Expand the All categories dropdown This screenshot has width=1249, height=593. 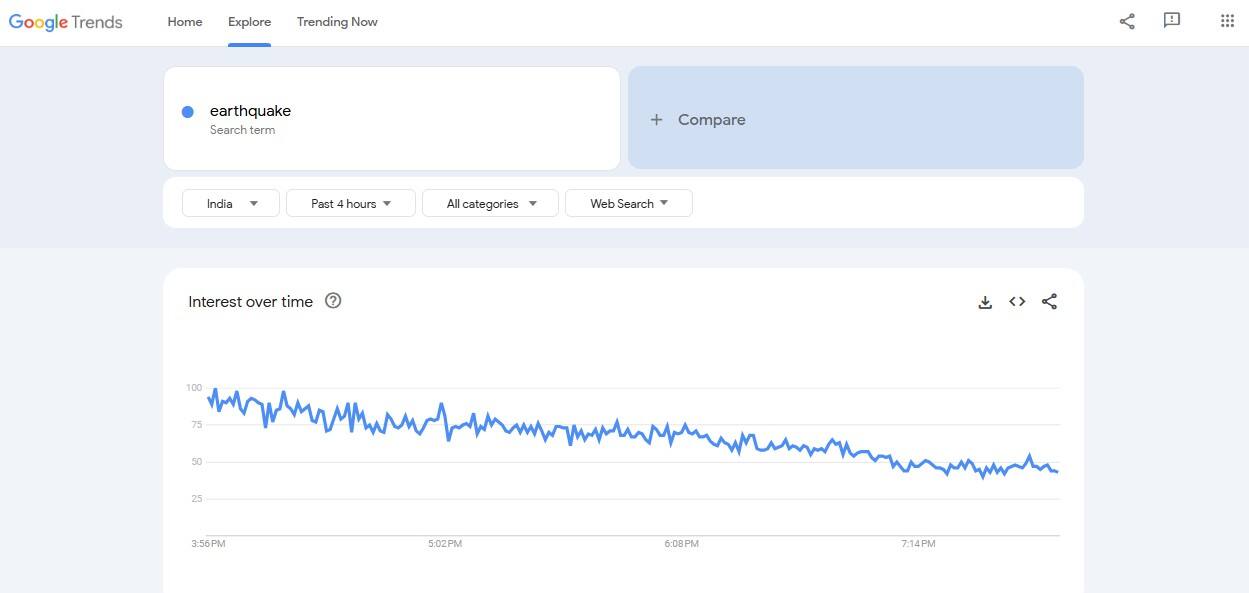coord(491,204)
